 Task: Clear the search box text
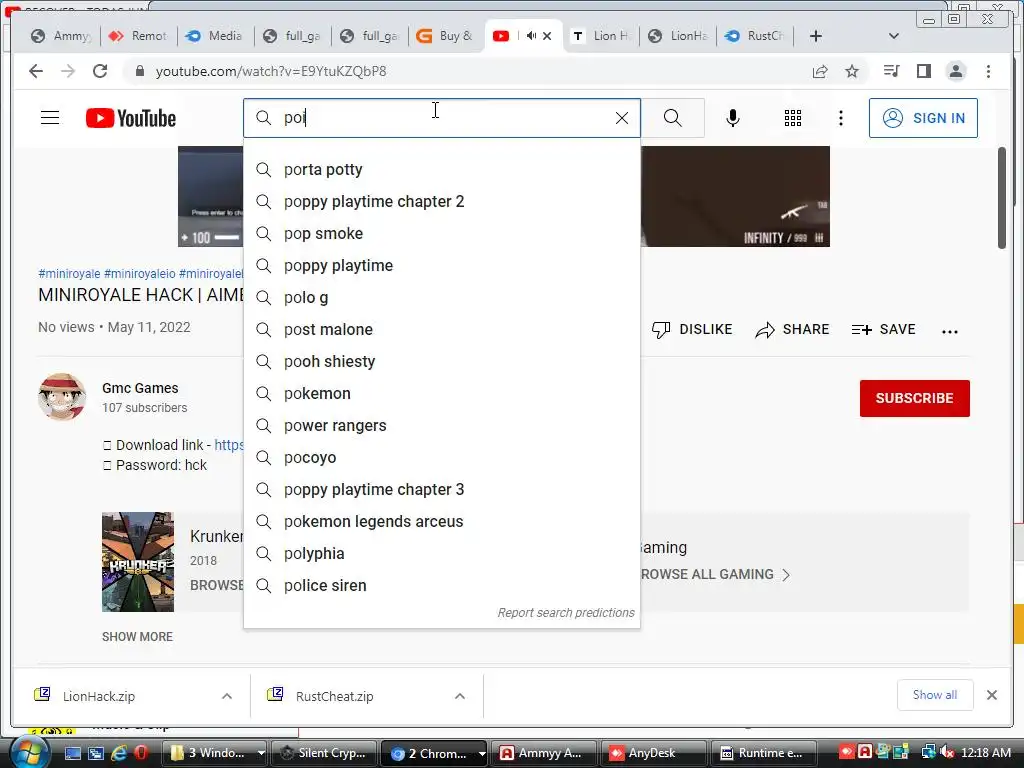[x=622, y=118]
